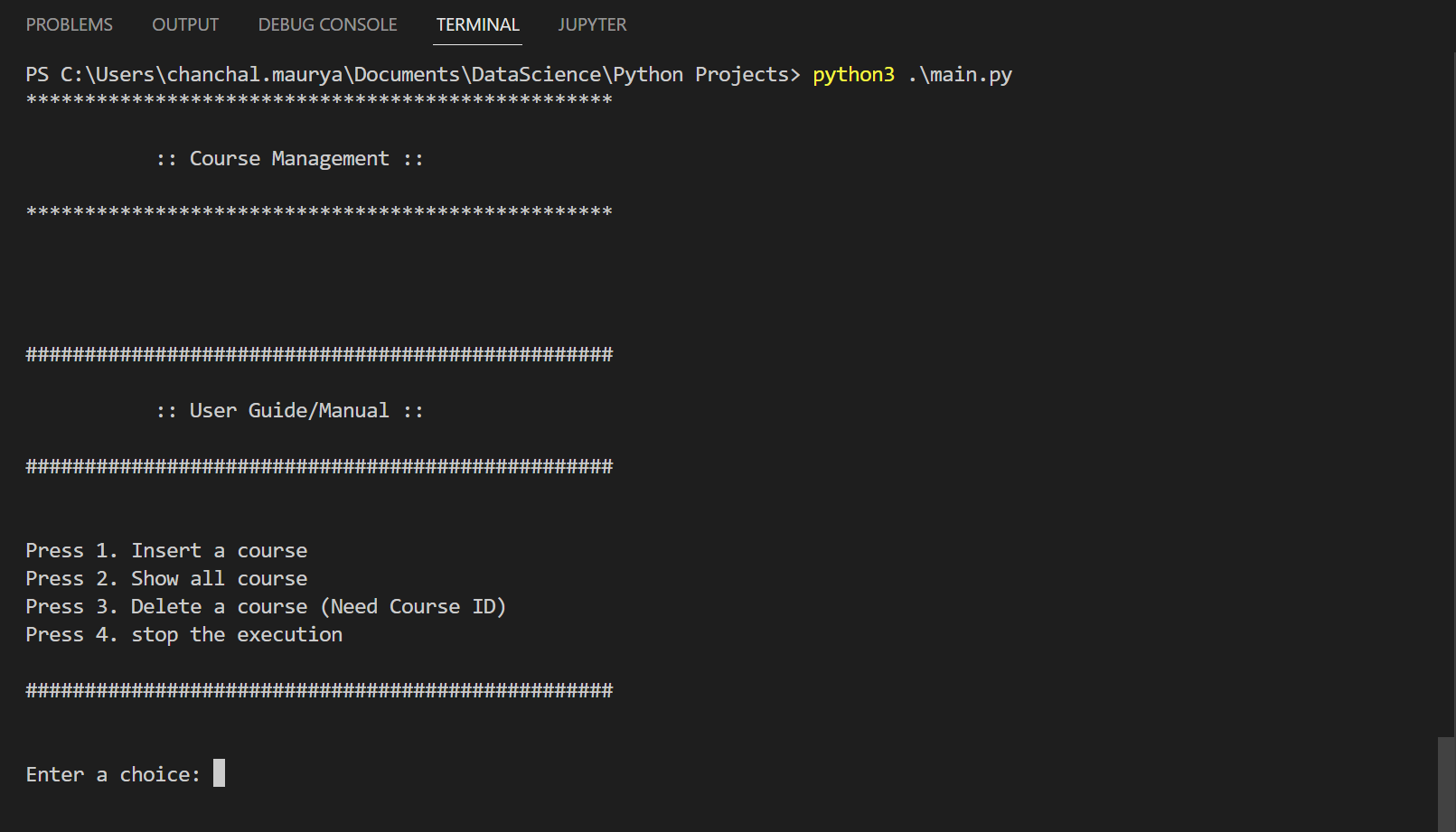
Task: Open the OUTPUT panel tab
Action: (184, 24)
